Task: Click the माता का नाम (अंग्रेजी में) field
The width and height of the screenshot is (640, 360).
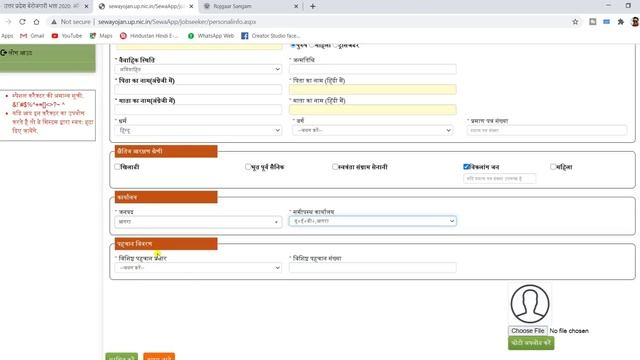Action: click(198, 109)
